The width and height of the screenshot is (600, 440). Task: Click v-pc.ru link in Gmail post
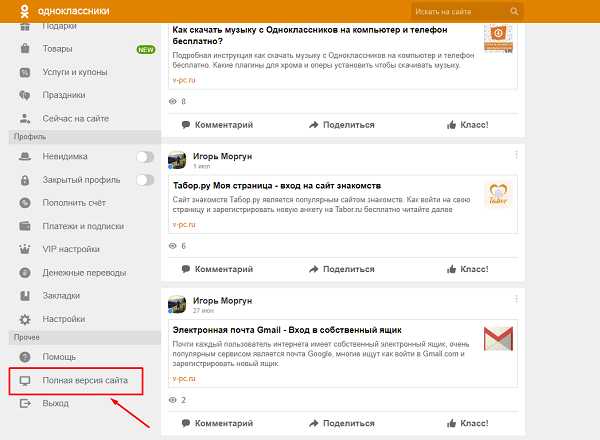click(184, 378)
